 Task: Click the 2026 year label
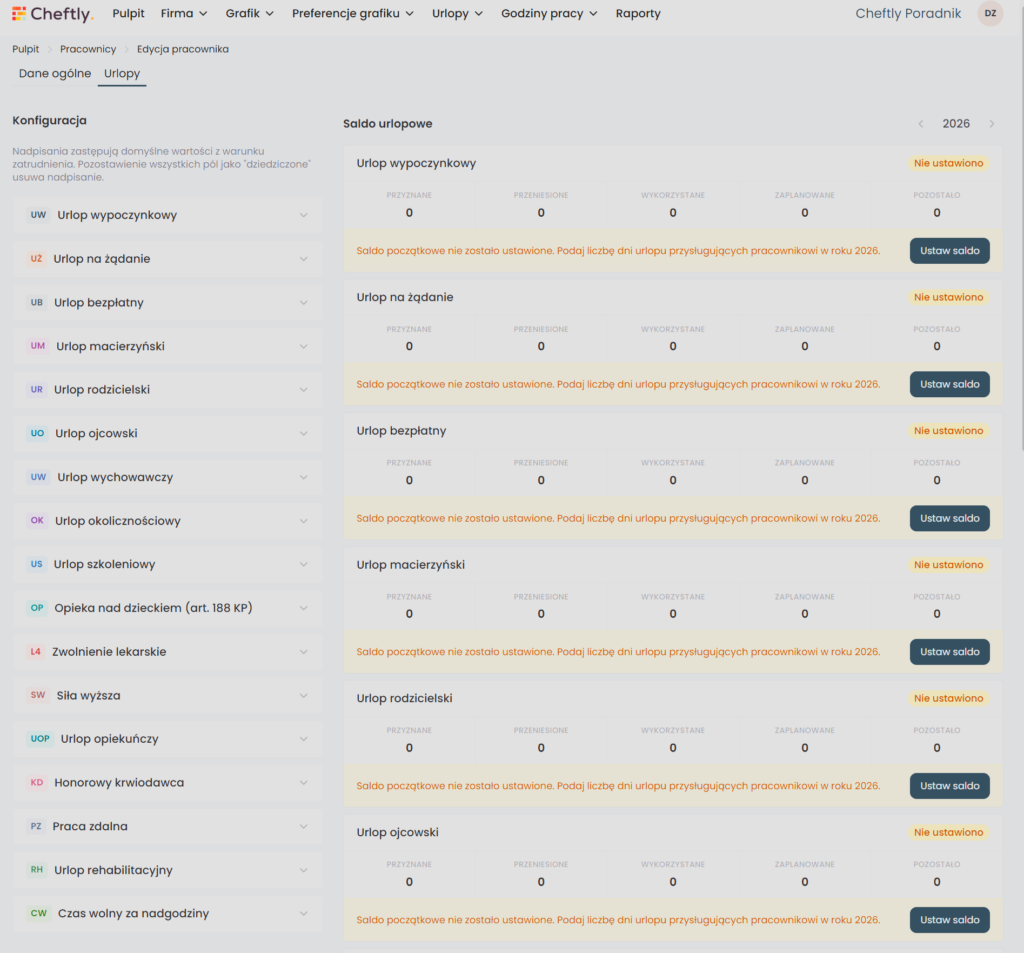click(956, 123)
